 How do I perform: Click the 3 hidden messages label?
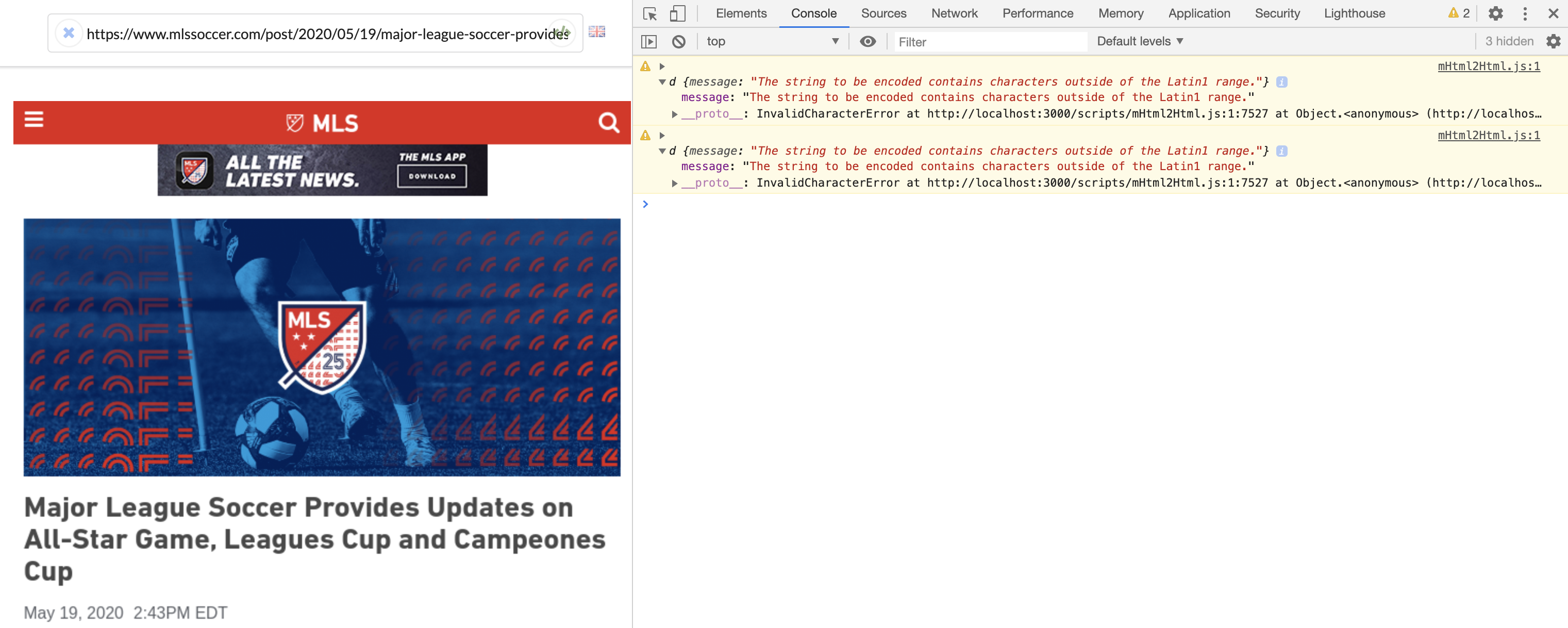coord(1509,41)
